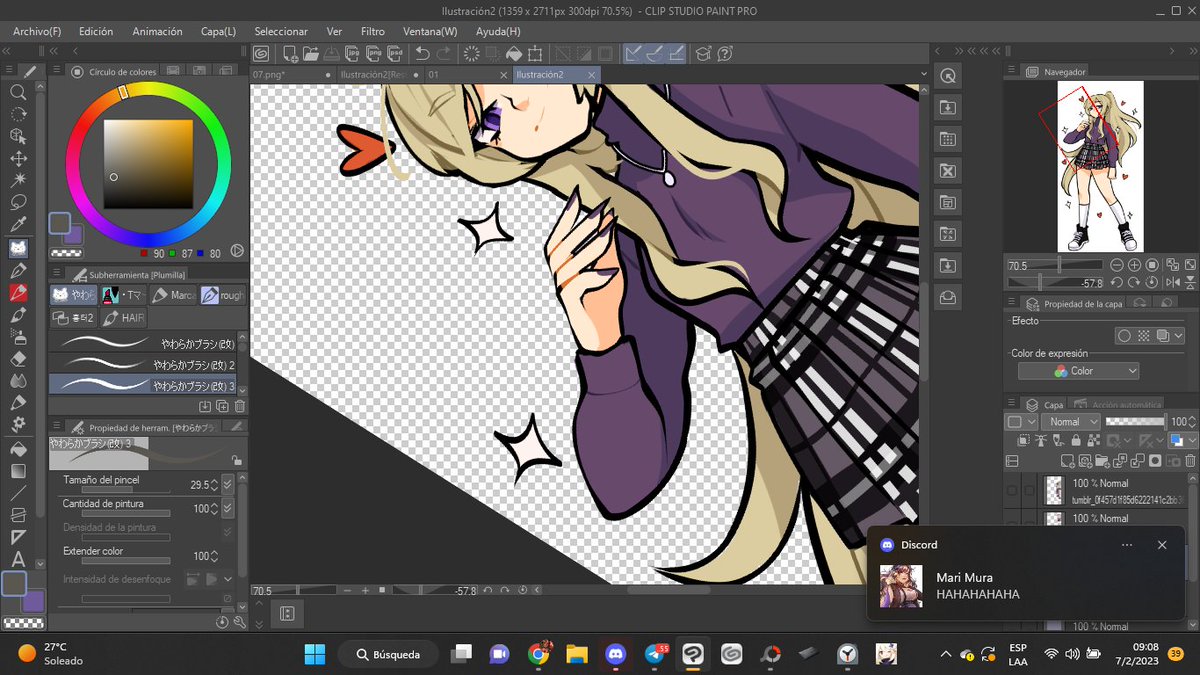Click the Scale/Rotate transform icon
The height and width of the screenshot is (675, 1200).
(x=535, y=54)
